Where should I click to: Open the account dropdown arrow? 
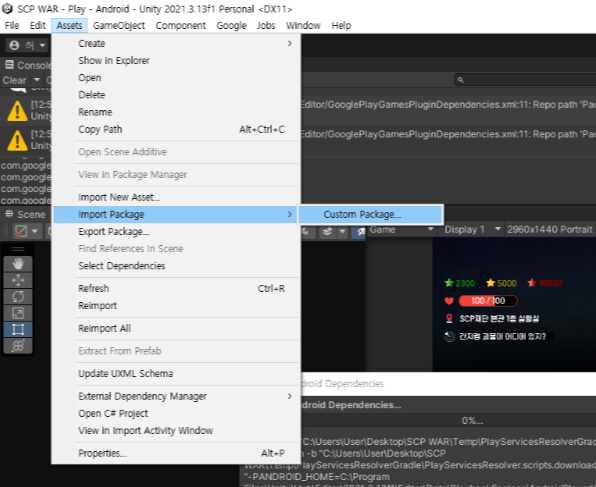[x=42, y=46]
